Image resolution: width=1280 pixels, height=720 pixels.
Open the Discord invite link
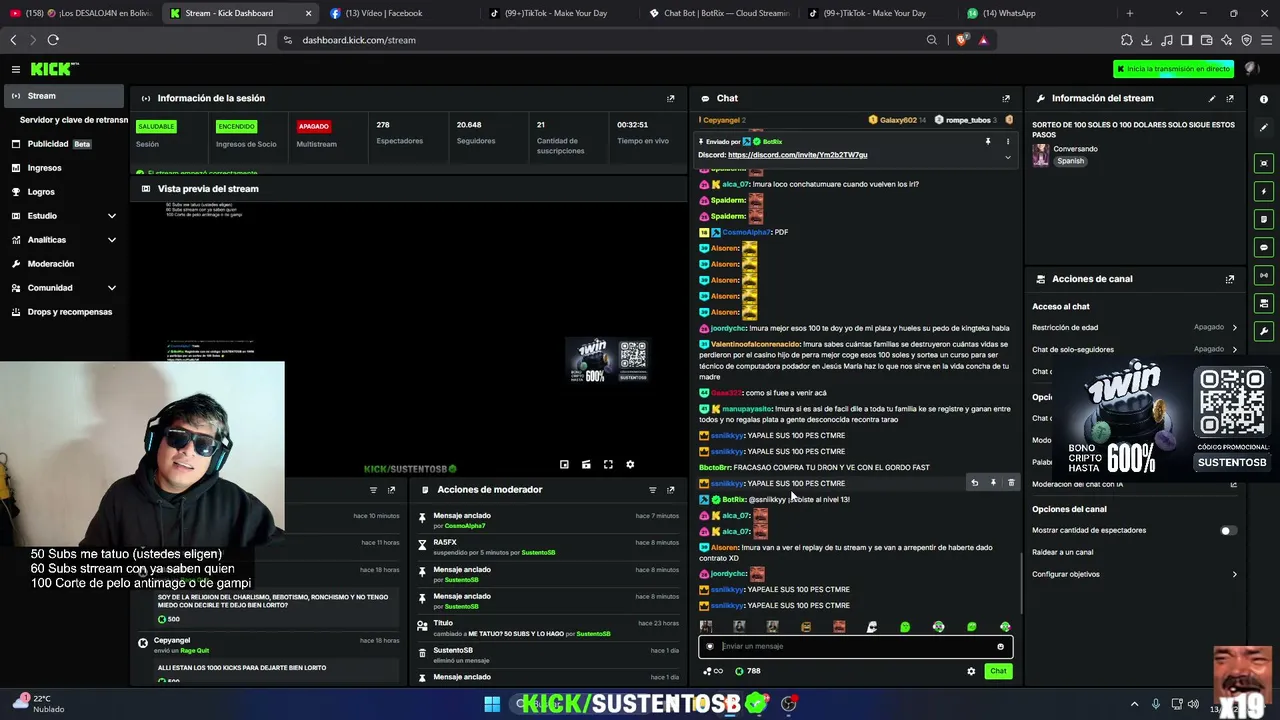[797, 155]
